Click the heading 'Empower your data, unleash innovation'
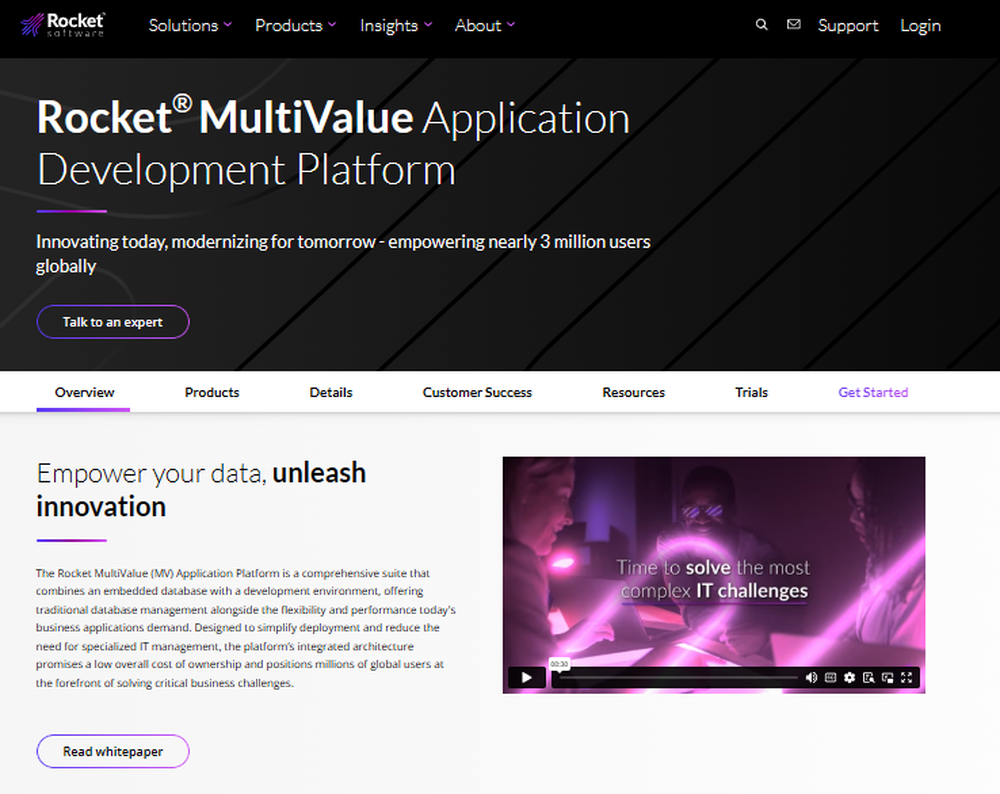 pos(201,490)
